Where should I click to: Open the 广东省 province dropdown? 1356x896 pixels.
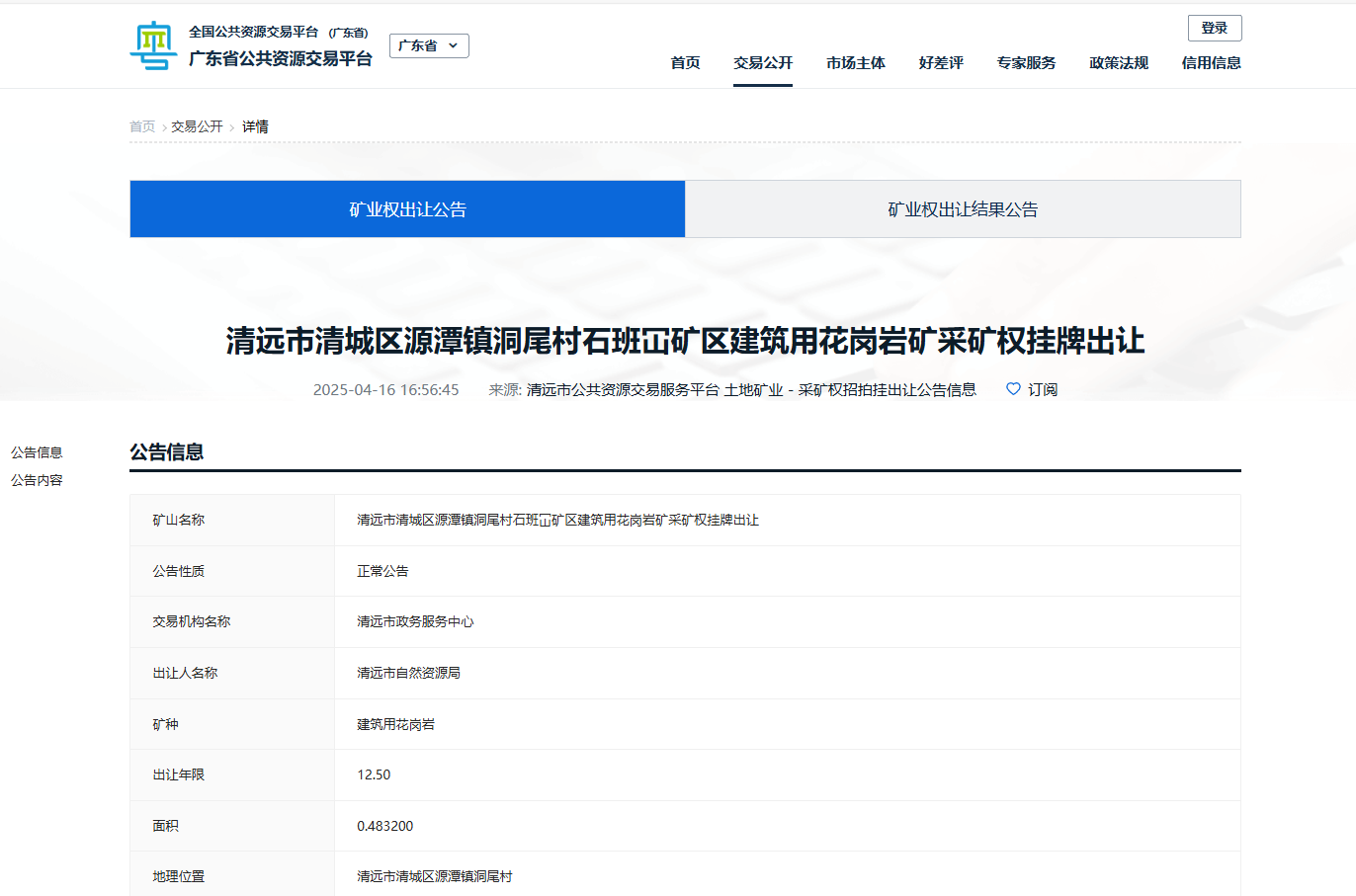point(429,45)
